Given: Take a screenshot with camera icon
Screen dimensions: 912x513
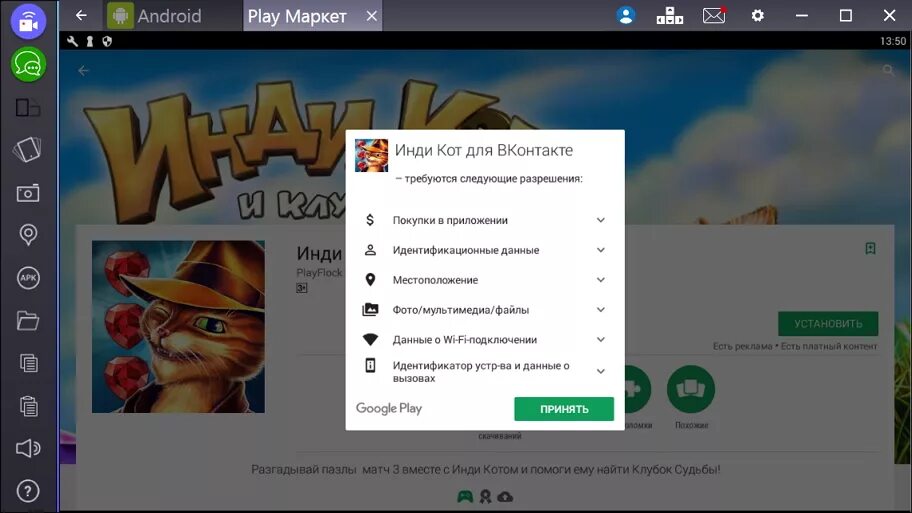Looking at the screenshot, I should (28, 193).
